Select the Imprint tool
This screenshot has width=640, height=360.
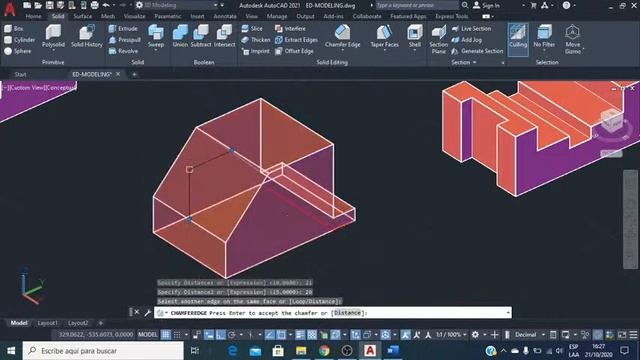pyautogui.click(x=256, y=51)
